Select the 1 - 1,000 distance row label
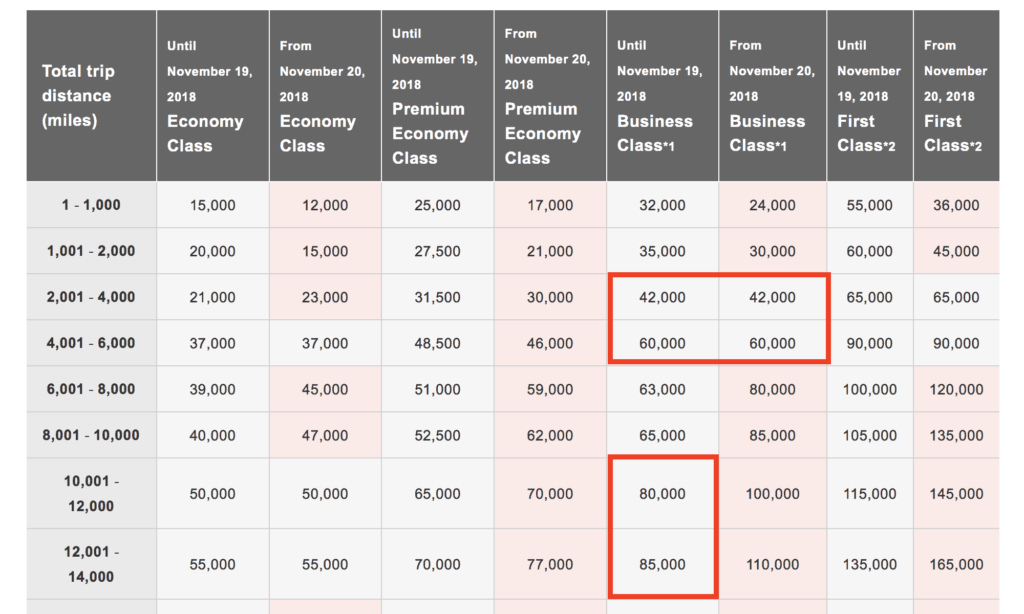Image resolution: width=1024 pixels, height=614 pixels. point(91,205)
